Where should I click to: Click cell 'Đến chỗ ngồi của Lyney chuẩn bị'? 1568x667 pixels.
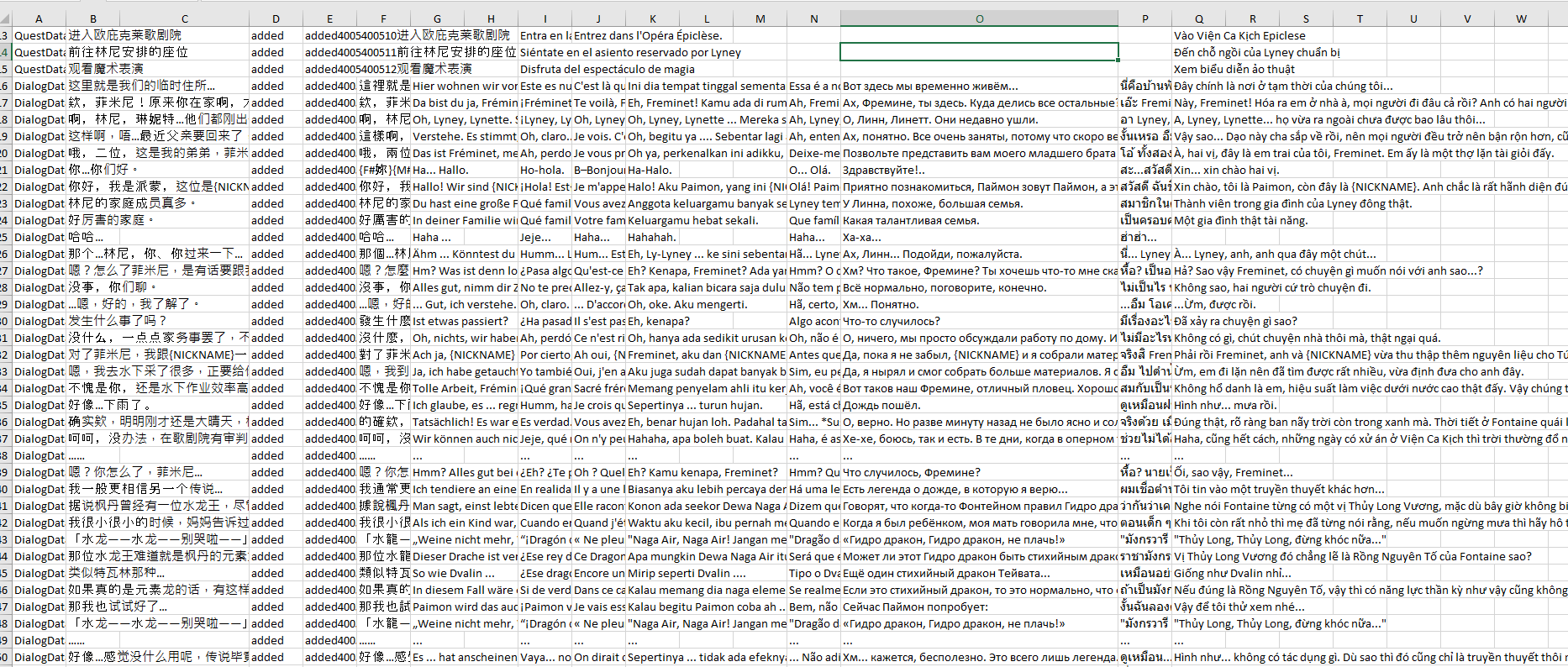(x=1256, y=52)
